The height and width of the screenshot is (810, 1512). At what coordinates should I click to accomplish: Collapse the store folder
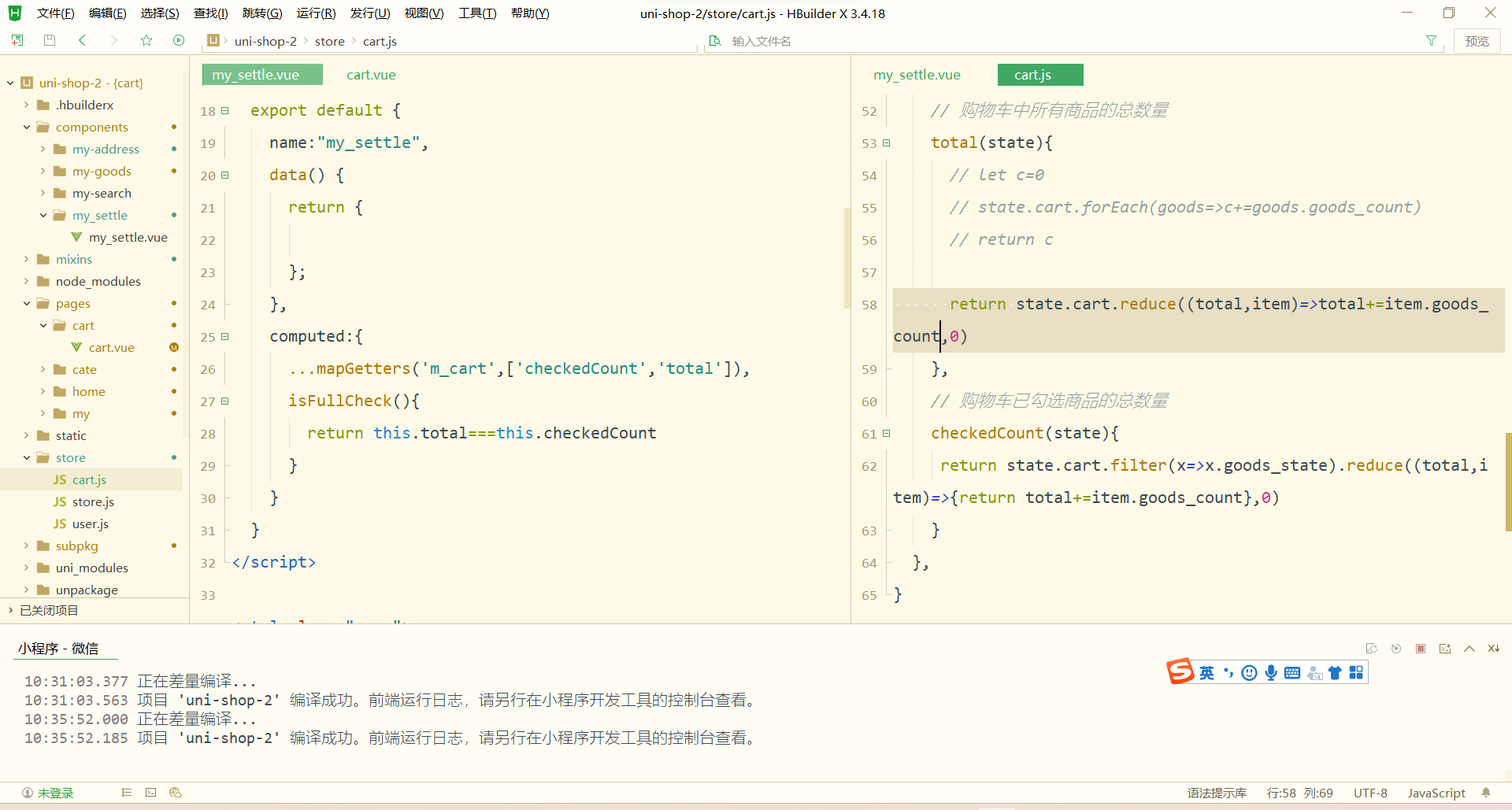coord(26,457)
